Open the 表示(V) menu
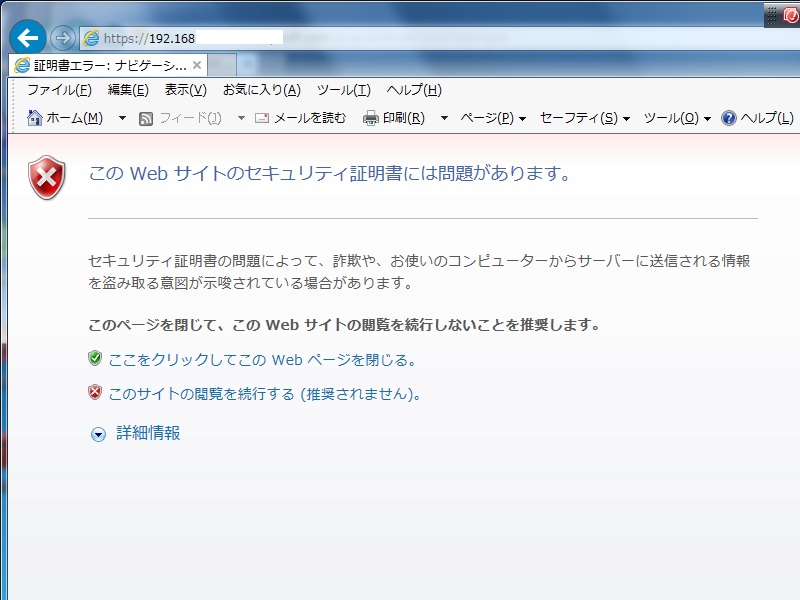Screen dimensions: 800x600 [x=186, y=90]
